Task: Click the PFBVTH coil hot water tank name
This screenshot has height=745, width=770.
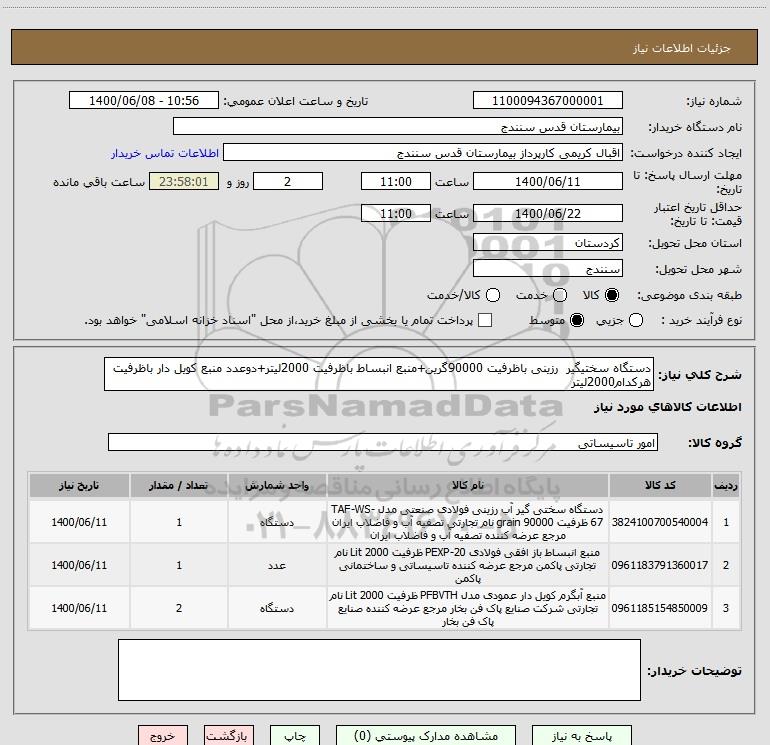Action: [x=468, y=608]
